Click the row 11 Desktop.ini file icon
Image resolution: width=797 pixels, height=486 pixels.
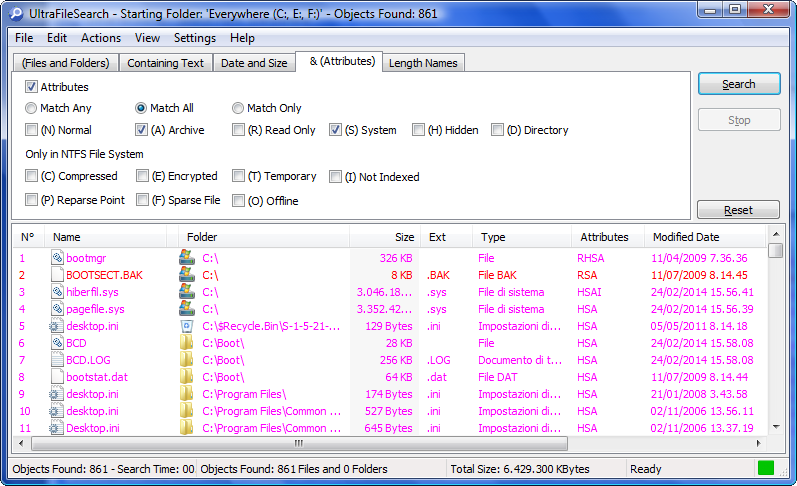pos(56,428)
